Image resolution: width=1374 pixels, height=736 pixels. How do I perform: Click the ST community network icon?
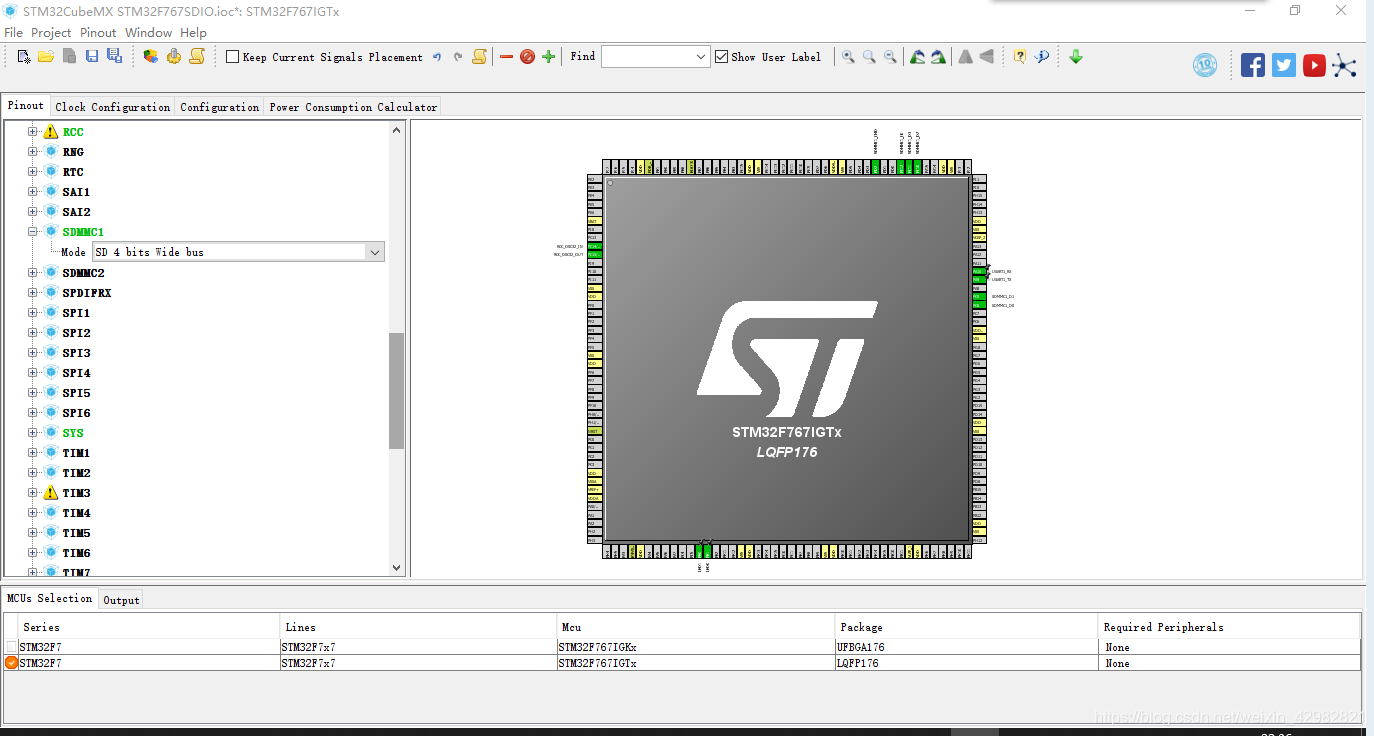tap(1345, 66)
